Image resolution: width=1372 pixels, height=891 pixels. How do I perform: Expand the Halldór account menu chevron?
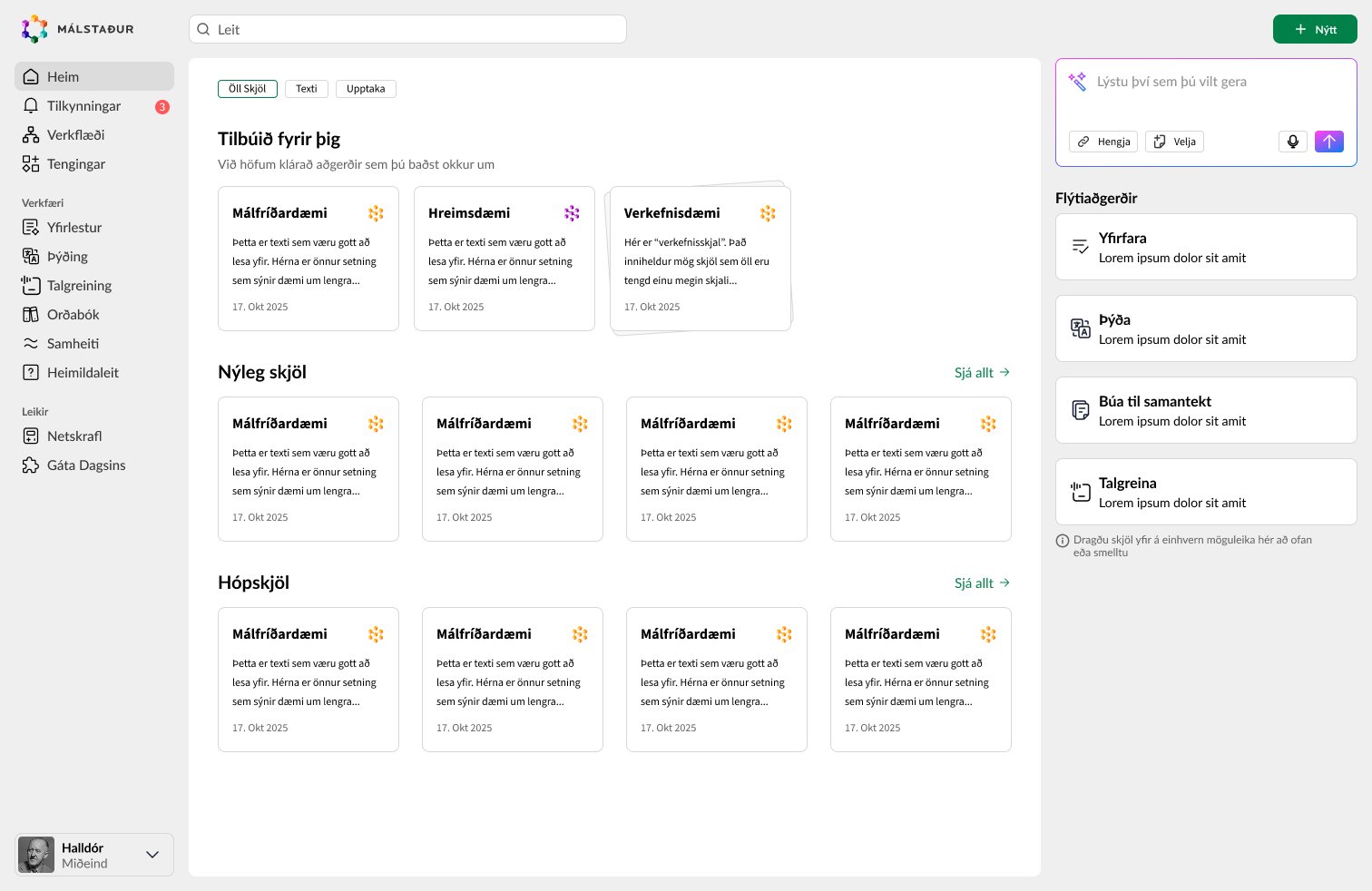click(152, 855)
